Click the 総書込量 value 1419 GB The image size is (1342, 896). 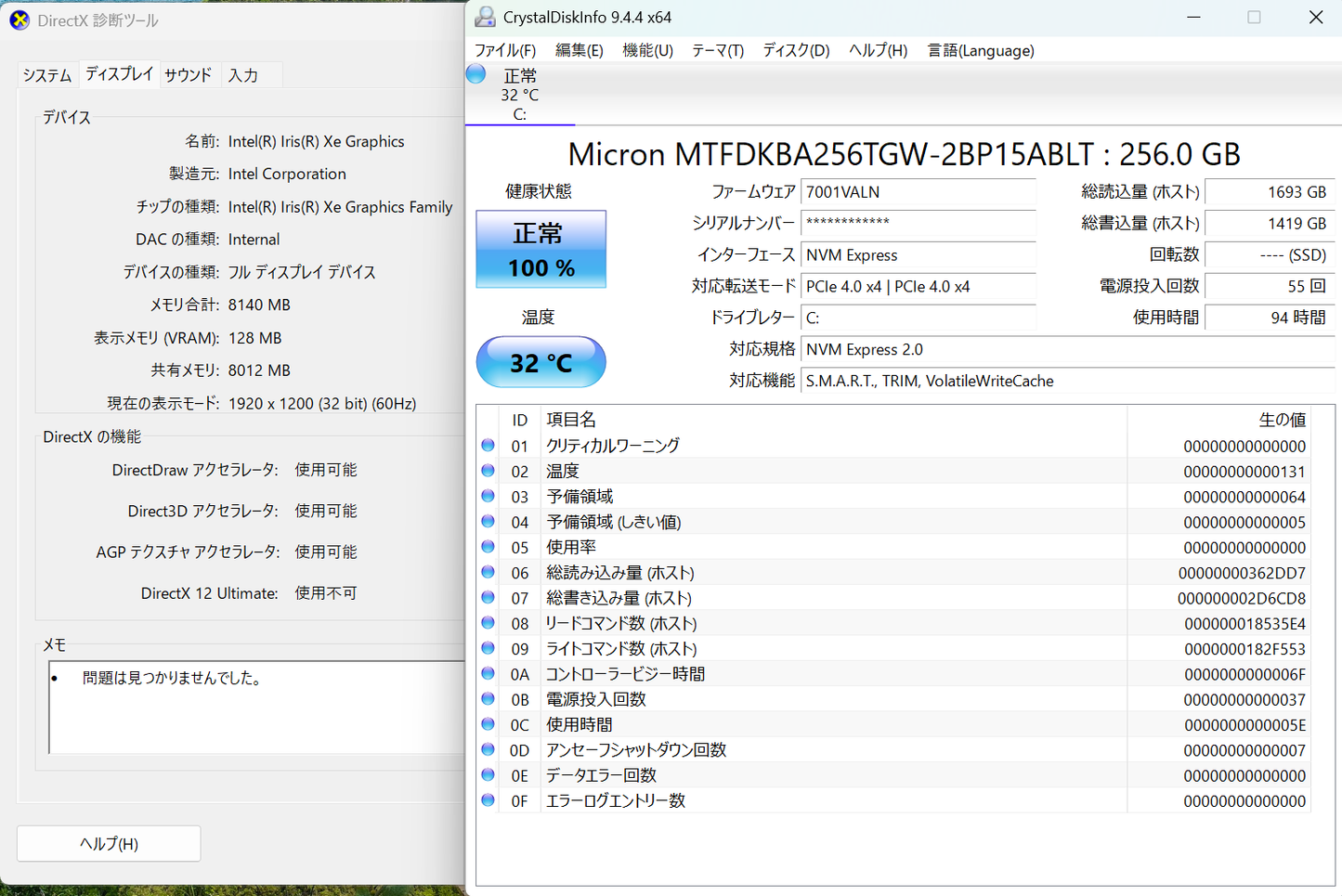(1269, 223)
